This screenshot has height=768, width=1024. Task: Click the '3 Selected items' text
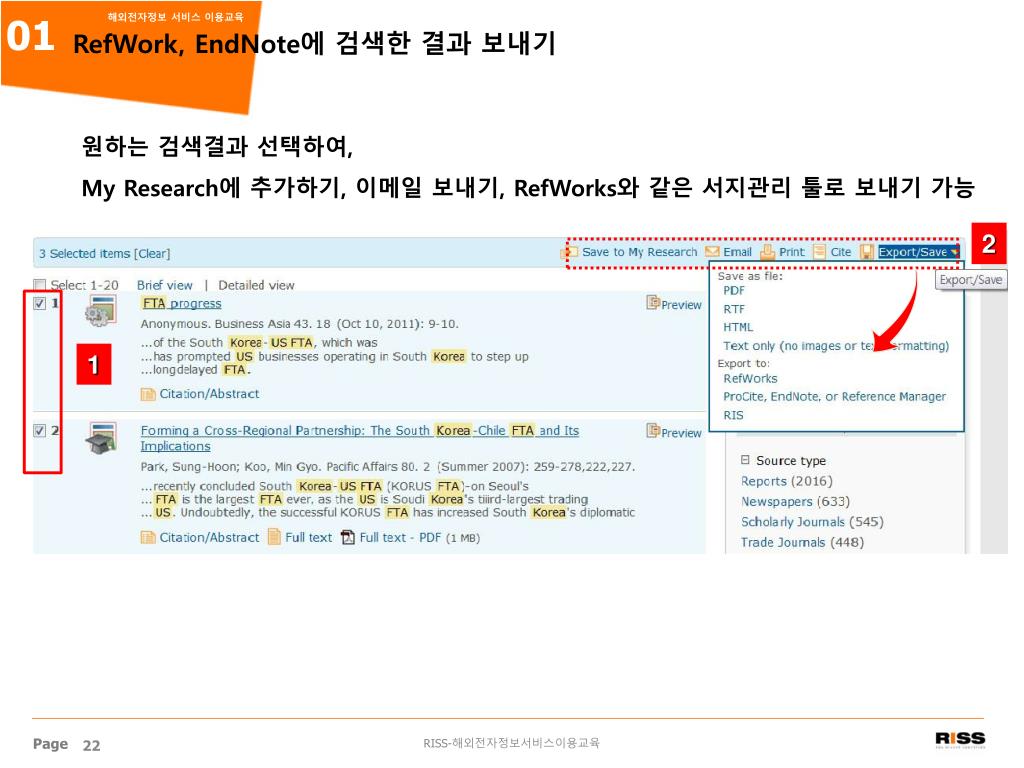point(84,253)
